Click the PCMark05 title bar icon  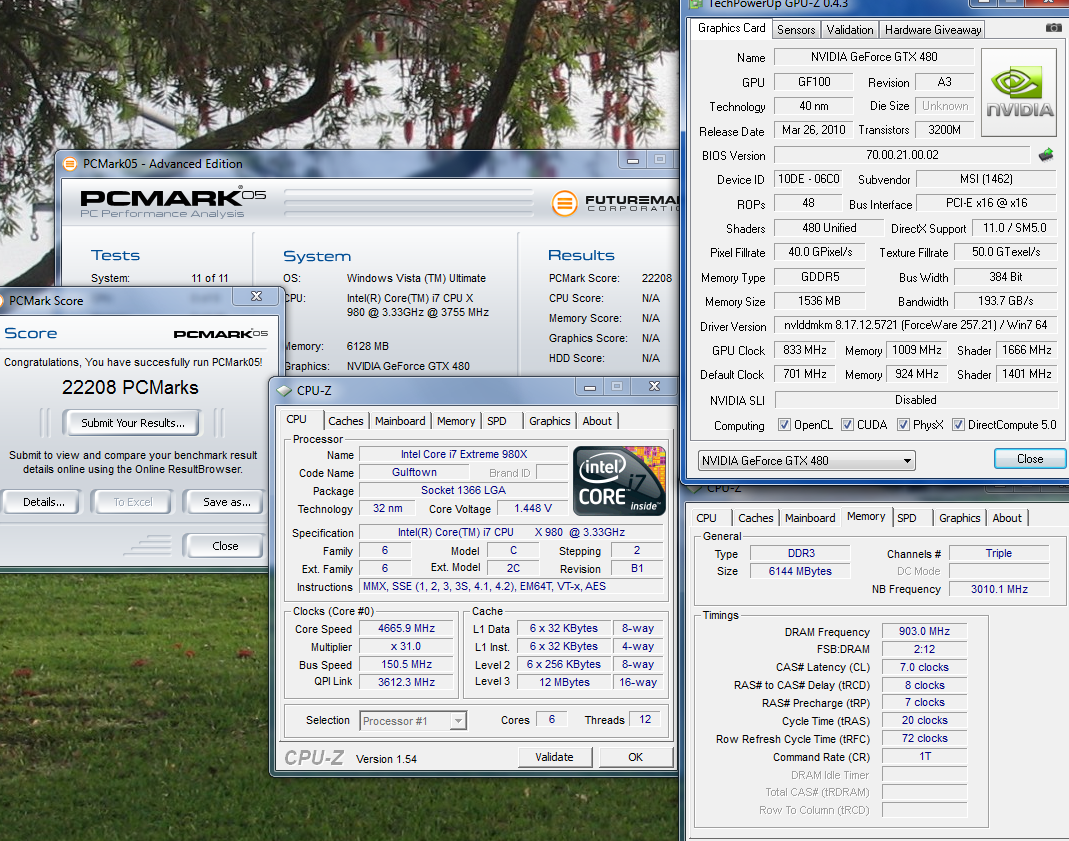pos(70,164)
